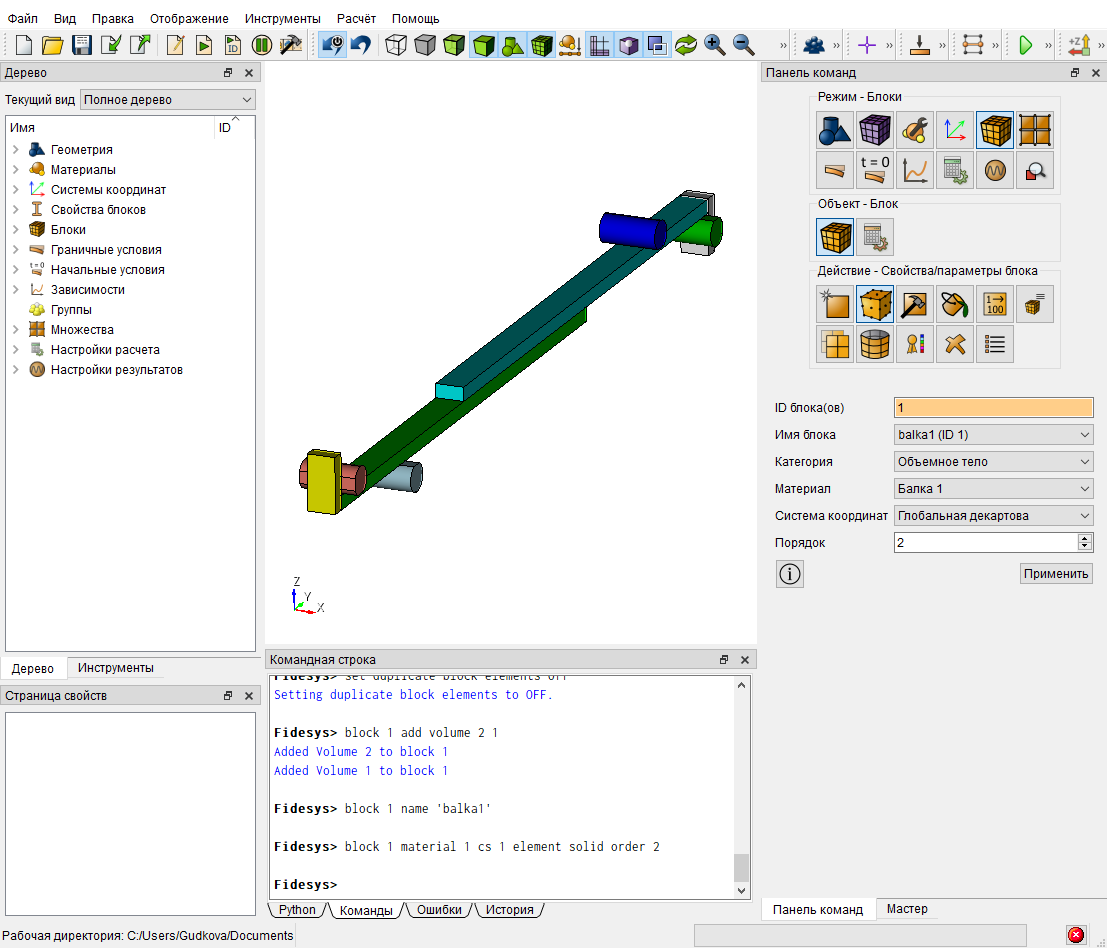Open a file using the yellow folder icon
This screenshot has width=1107, height=948.
point(52,45)
